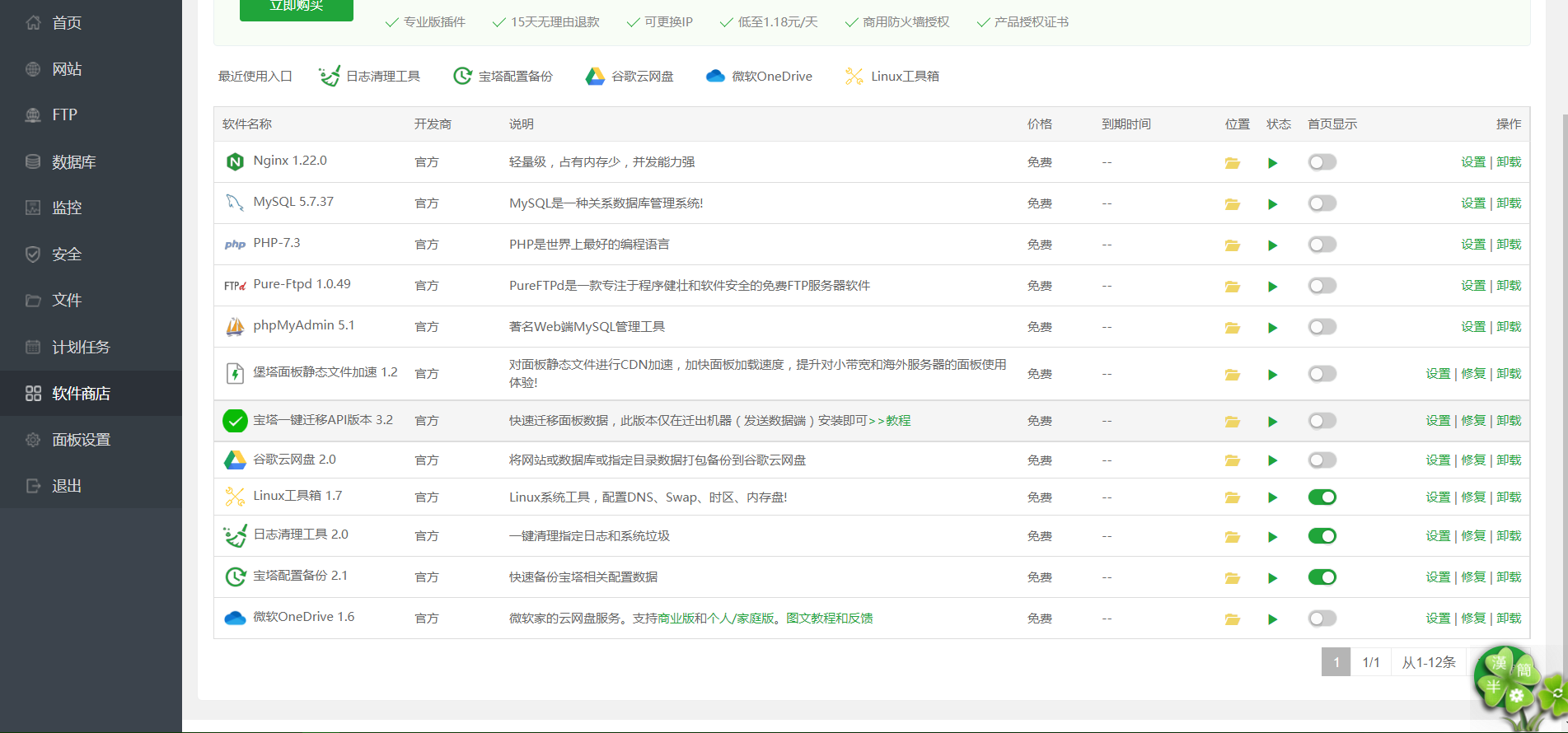This screenshot has width=1568, height=733.
Task: Open 图文教程和反馈 link for OneDrive
Action: [830, 619]
